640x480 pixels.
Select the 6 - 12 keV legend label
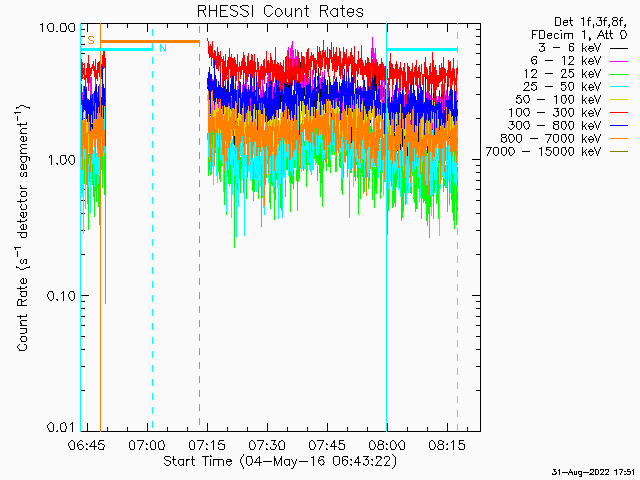(x=566, y=61)
